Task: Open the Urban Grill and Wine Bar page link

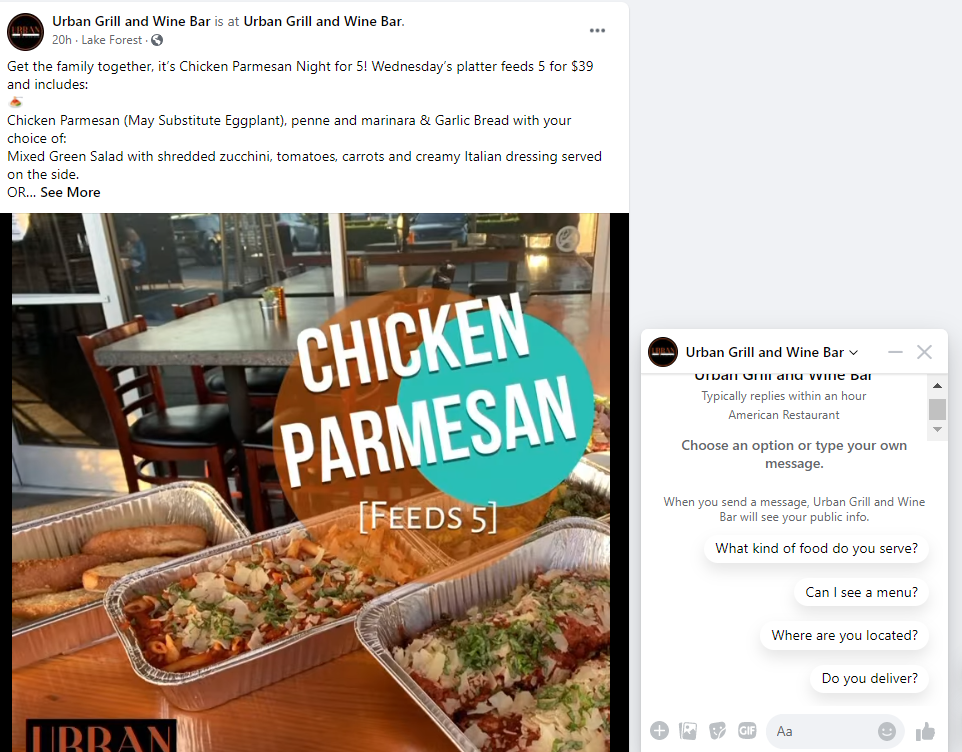Action: pos(131,21)
